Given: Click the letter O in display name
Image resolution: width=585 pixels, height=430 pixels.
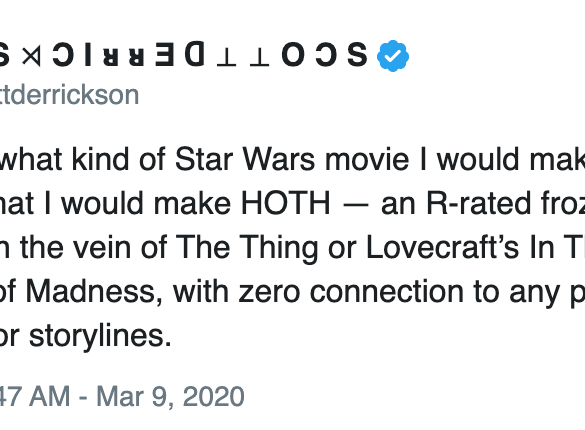Looking at the screenshot, I should [x=291, y=55].
